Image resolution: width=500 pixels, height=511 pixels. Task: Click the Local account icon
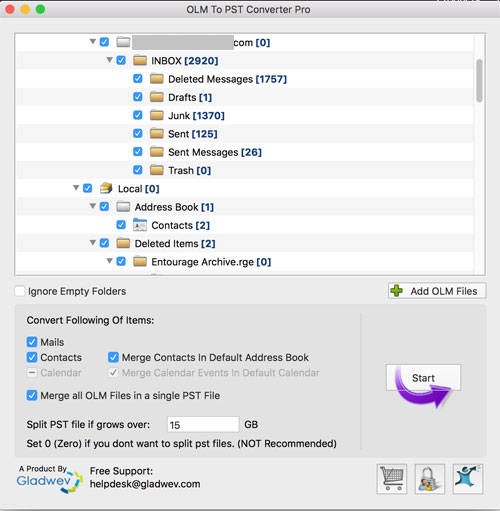[x=106, y=188]
